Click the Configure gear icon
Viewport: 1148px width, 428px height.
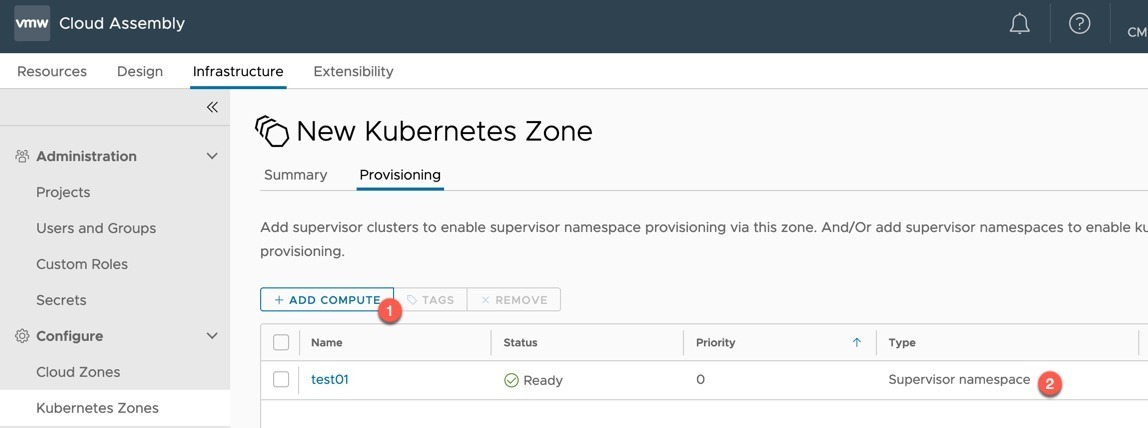[22, 336]
